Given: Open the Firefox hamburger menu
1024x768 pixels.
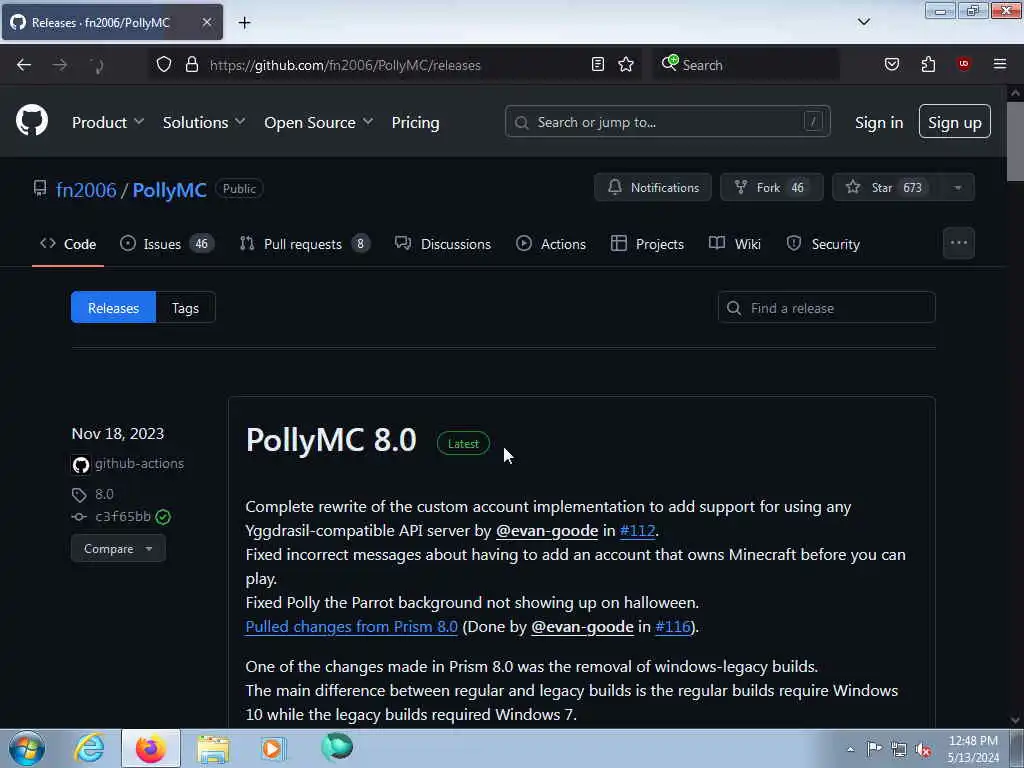Looking at the screenshot, I should click(x=999, y=64).
